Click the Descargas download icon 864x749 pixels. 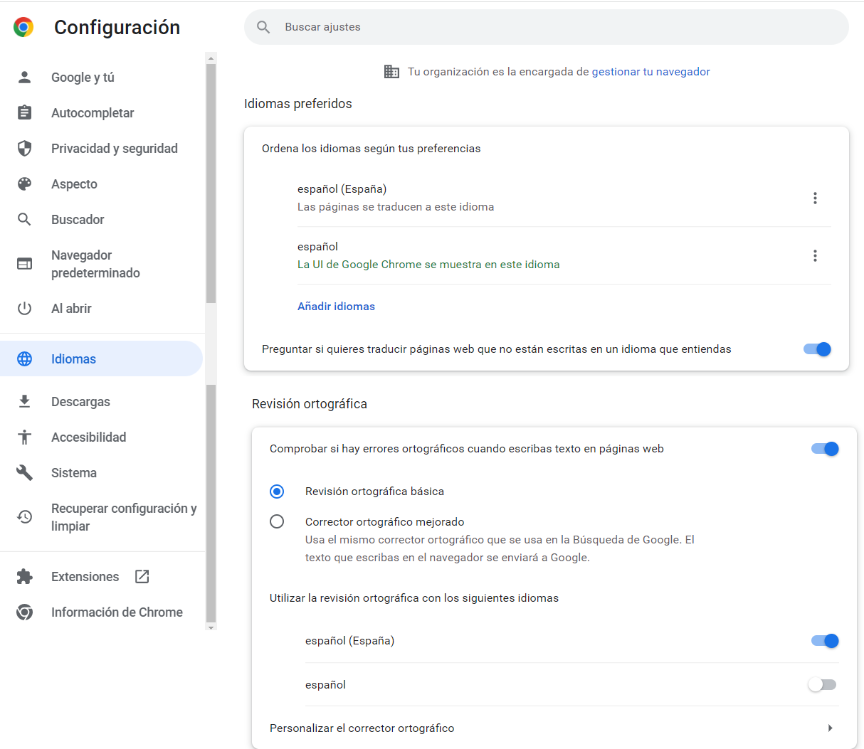point(25,401)
